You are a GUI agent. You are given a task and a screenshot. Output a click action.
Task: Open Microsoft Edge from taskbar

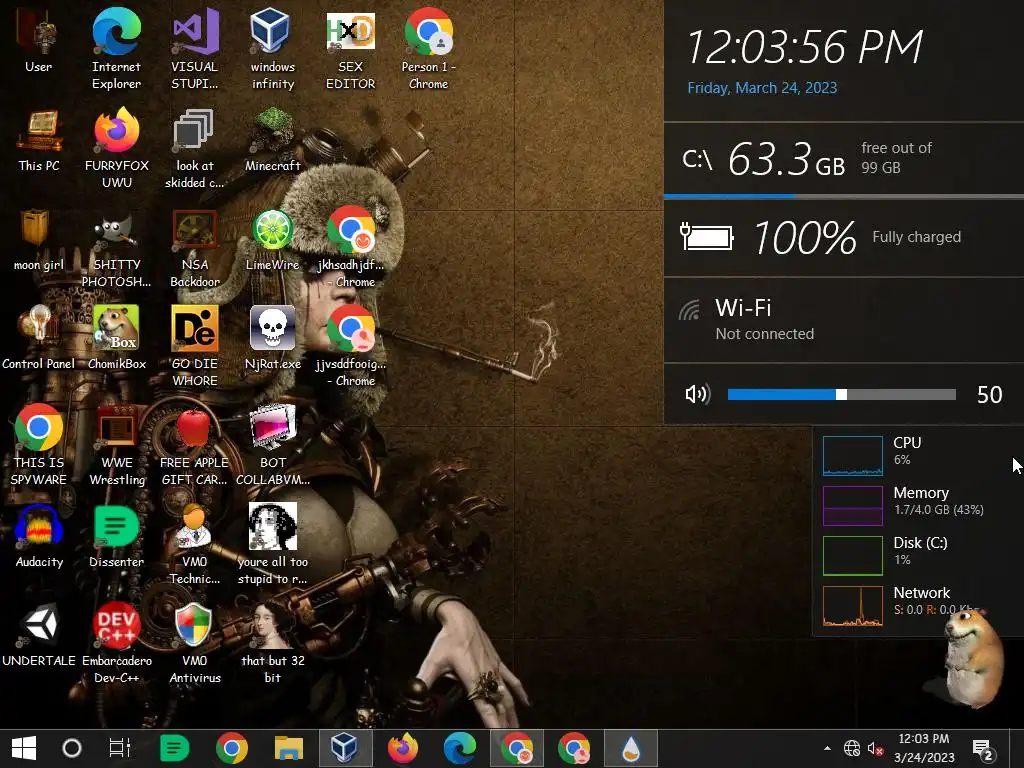(460, 748)
